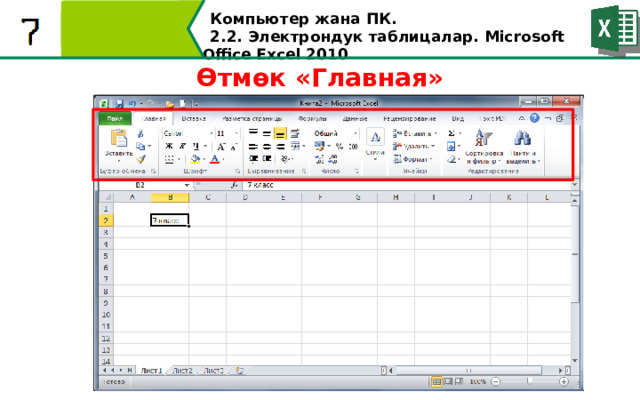Click the Copy icon in clipboard group

point(141,146)
